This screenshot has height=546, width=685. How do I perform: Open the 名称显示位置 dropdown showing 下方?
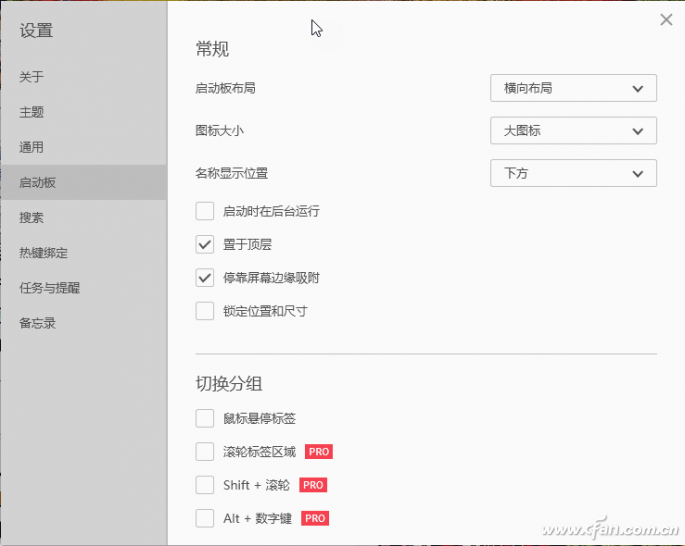click(x=573, y=173)
